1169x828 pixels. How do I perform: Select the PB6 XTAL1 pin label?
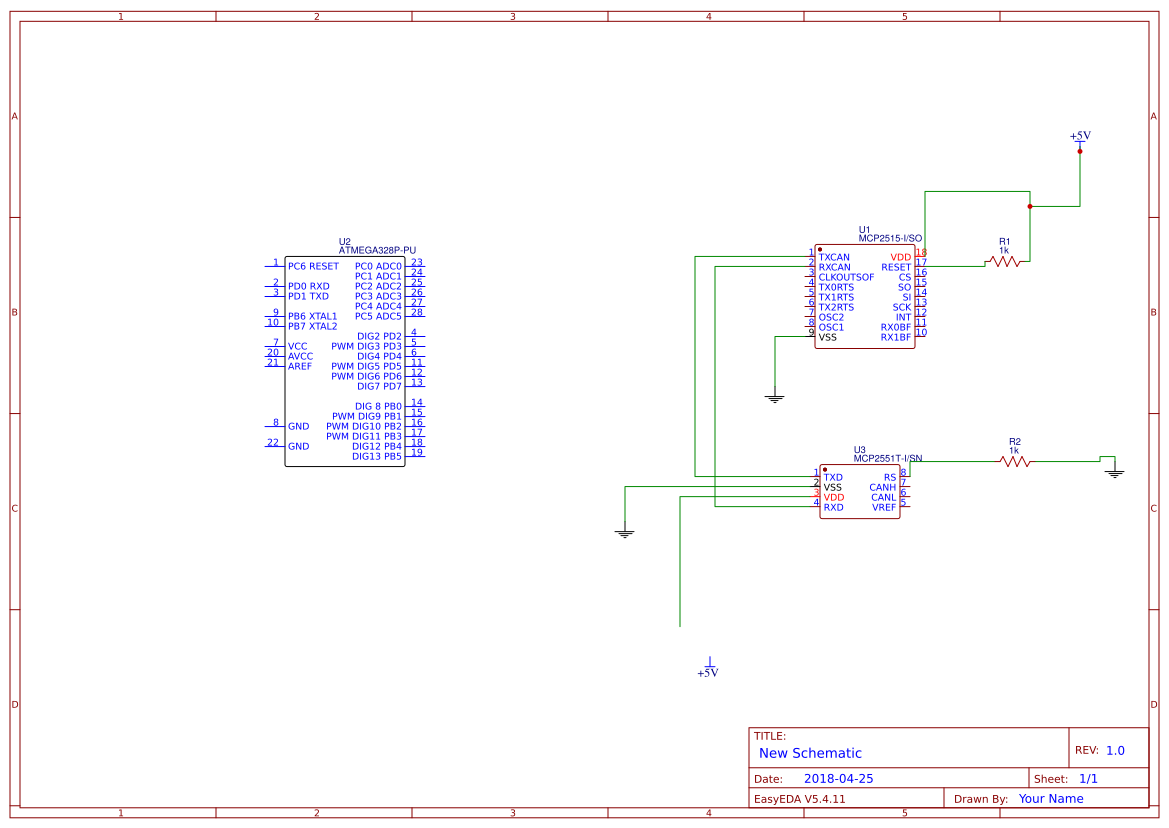point(312,316)
